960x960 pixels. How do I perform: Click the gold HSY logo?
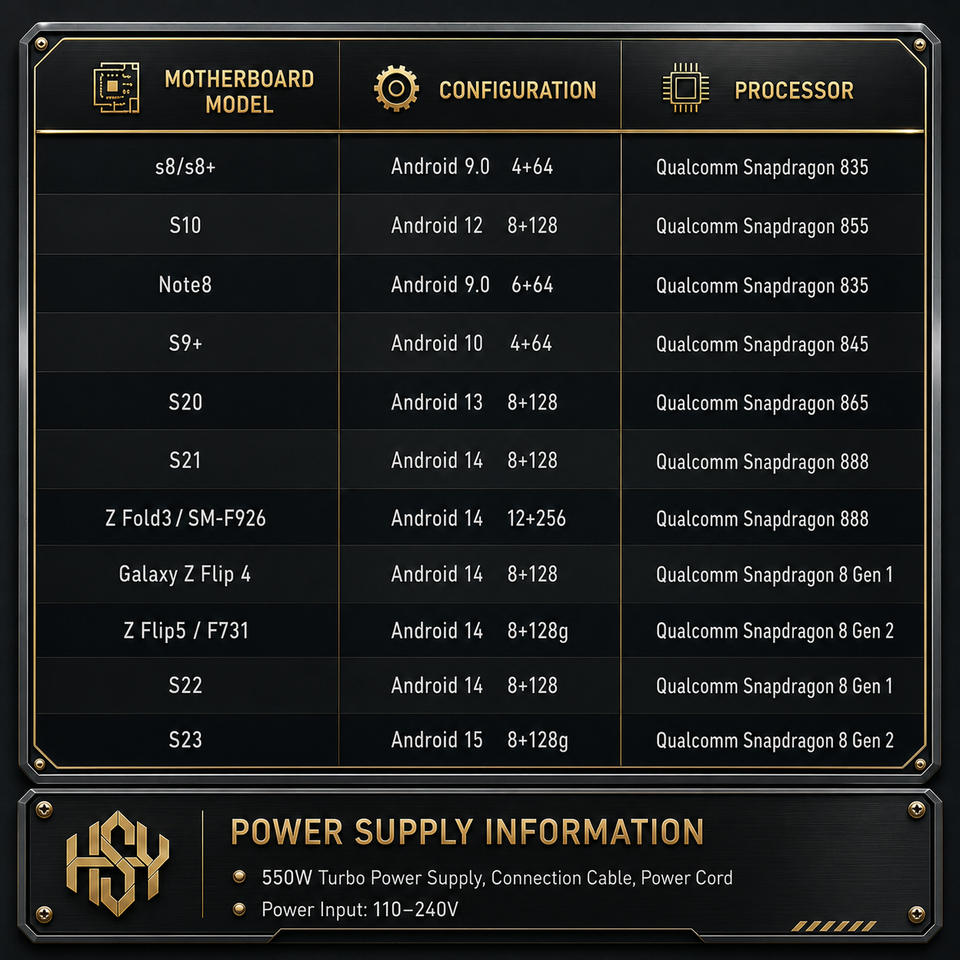coord(118,864)
